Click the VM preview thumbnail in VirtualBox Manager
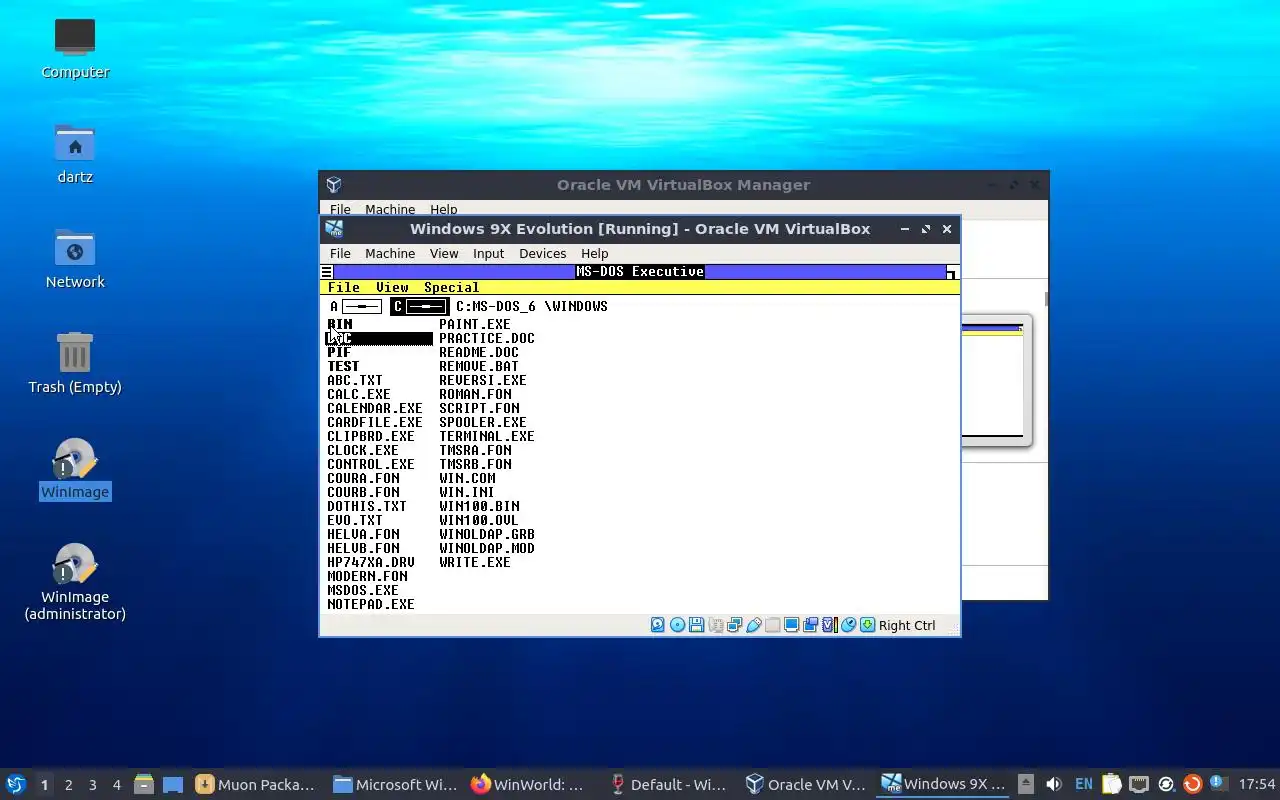The width and height of the screenshot is (1280, 800). click(996, 380)
